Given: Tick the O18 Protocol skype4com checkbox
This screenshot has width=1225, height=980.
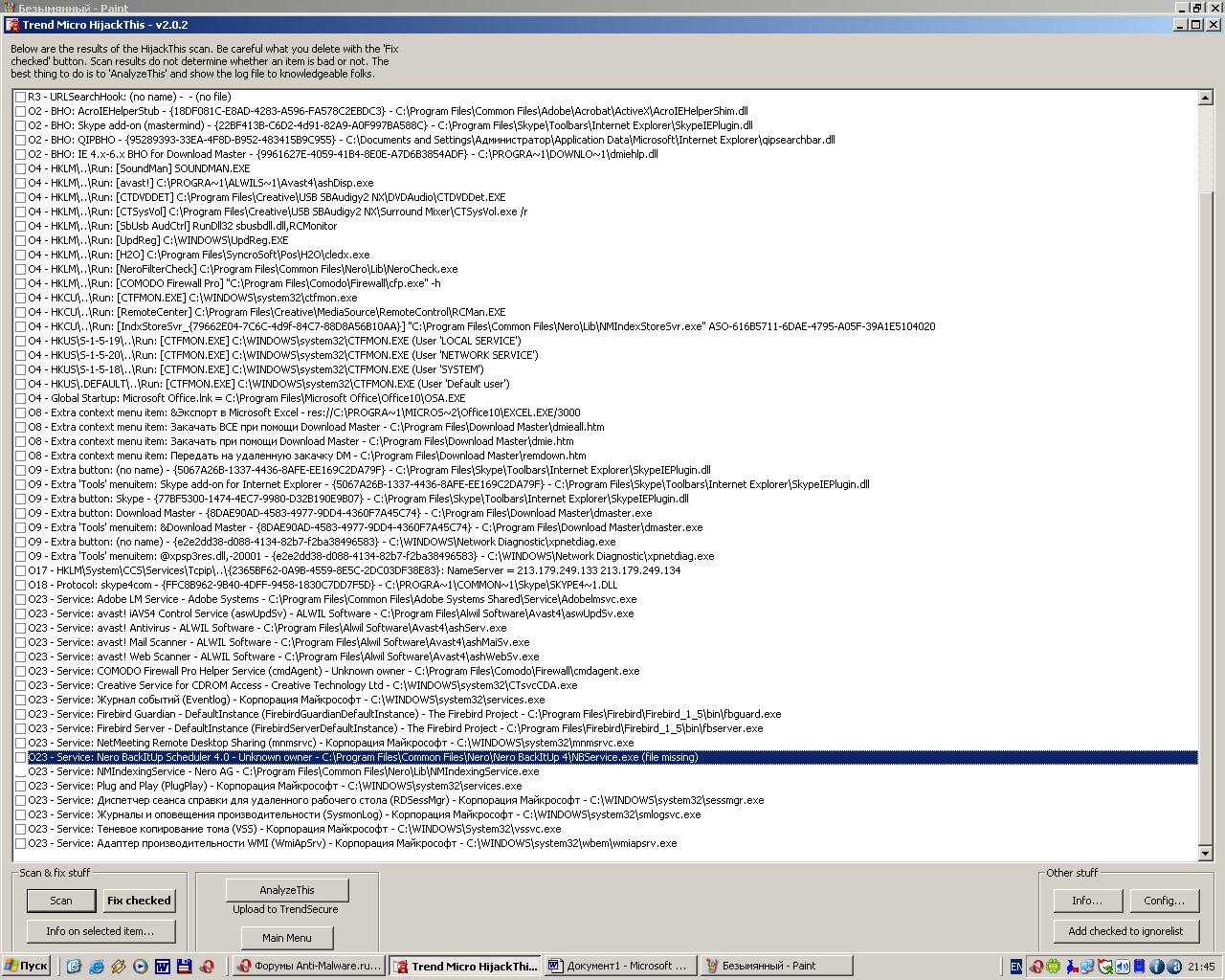Looking at the screenshot, I should 21,586.
